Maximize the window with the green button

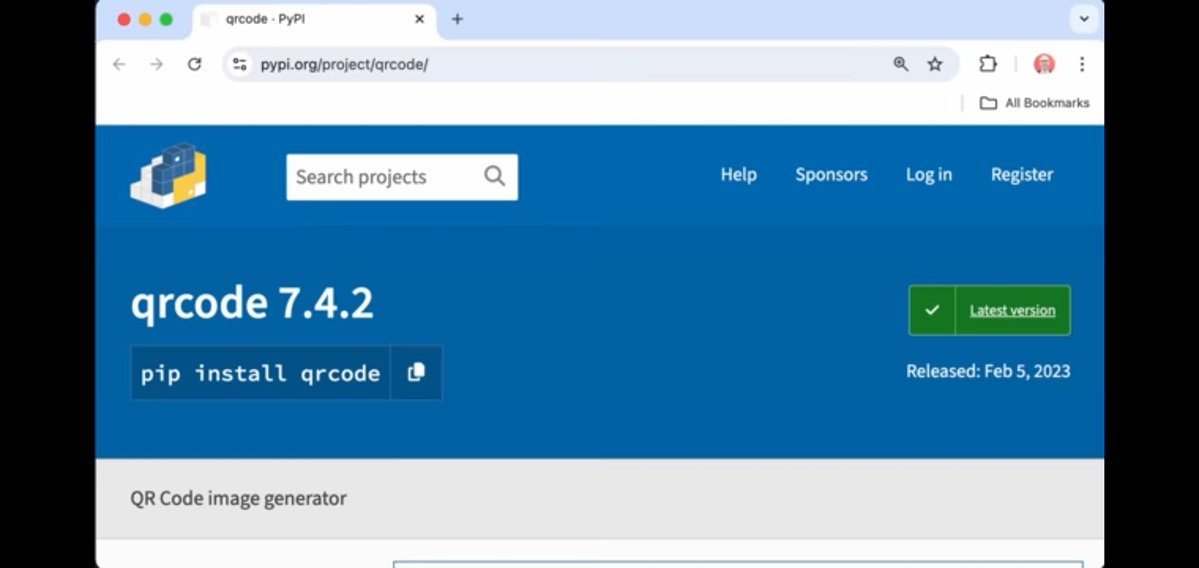pyautogui.click(x=166, y=20)
